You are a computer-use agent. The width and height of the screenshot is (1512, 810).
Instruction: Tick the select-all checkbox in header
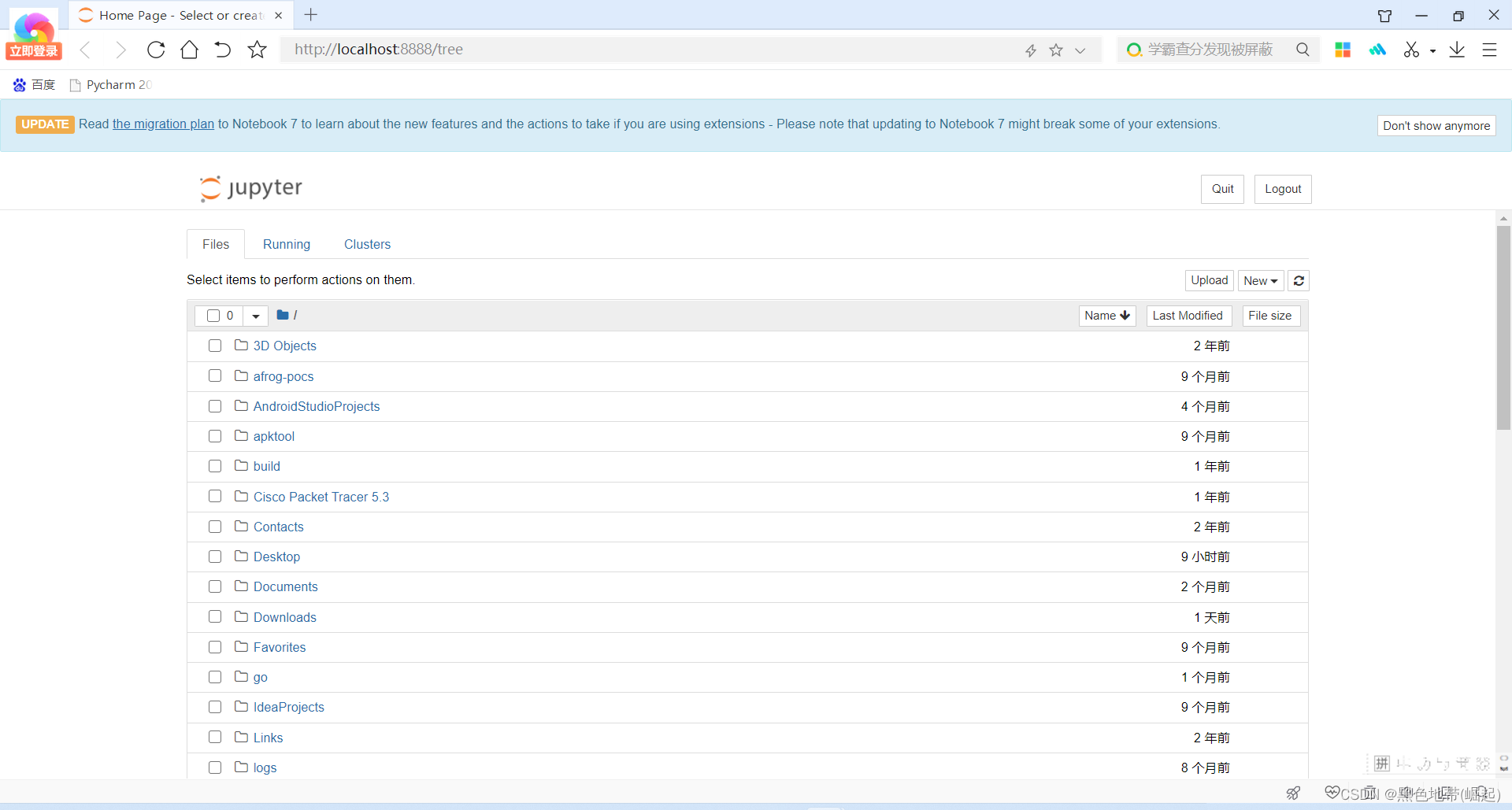(x=213, y=316)
